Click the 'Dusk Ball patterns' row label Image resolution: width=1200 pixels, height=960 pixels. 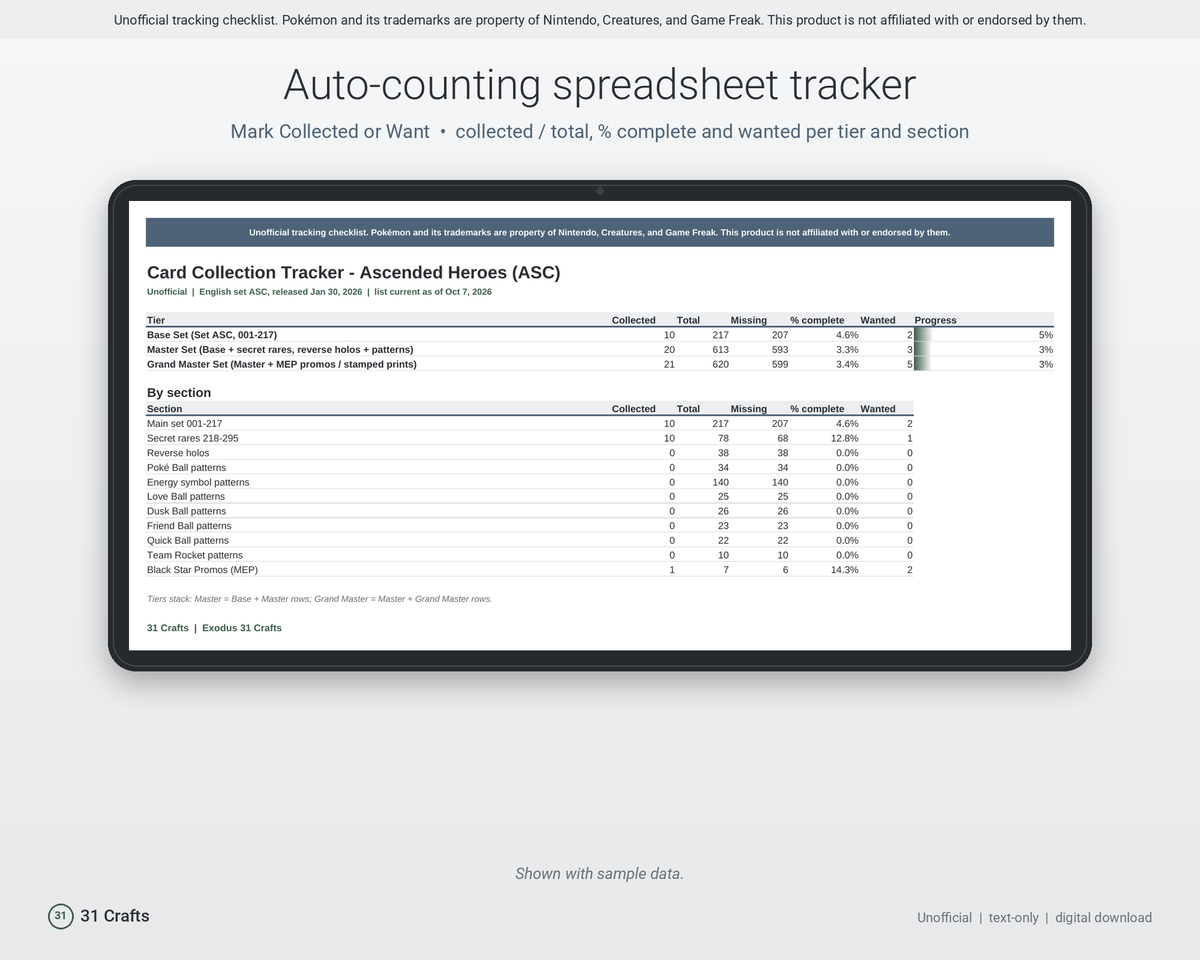[187, 511]
